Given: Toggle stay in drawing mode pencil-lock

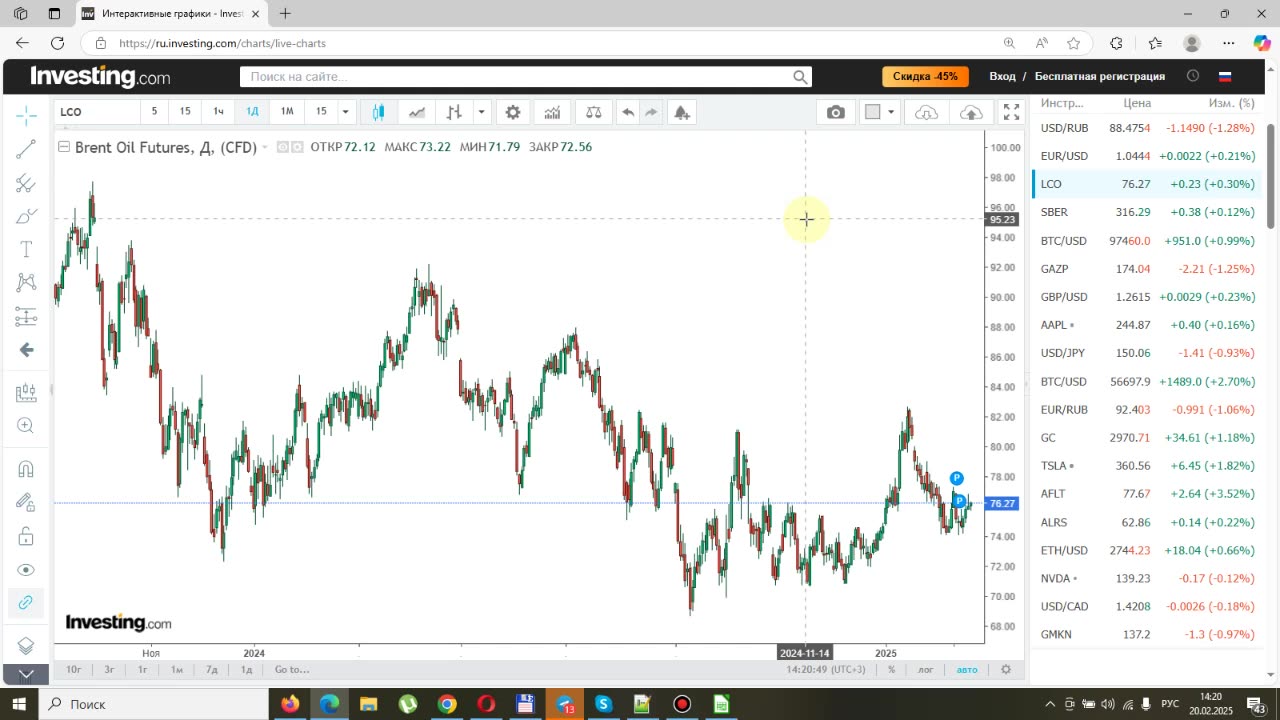Looking at the screenshot, I should pos(26,503).
